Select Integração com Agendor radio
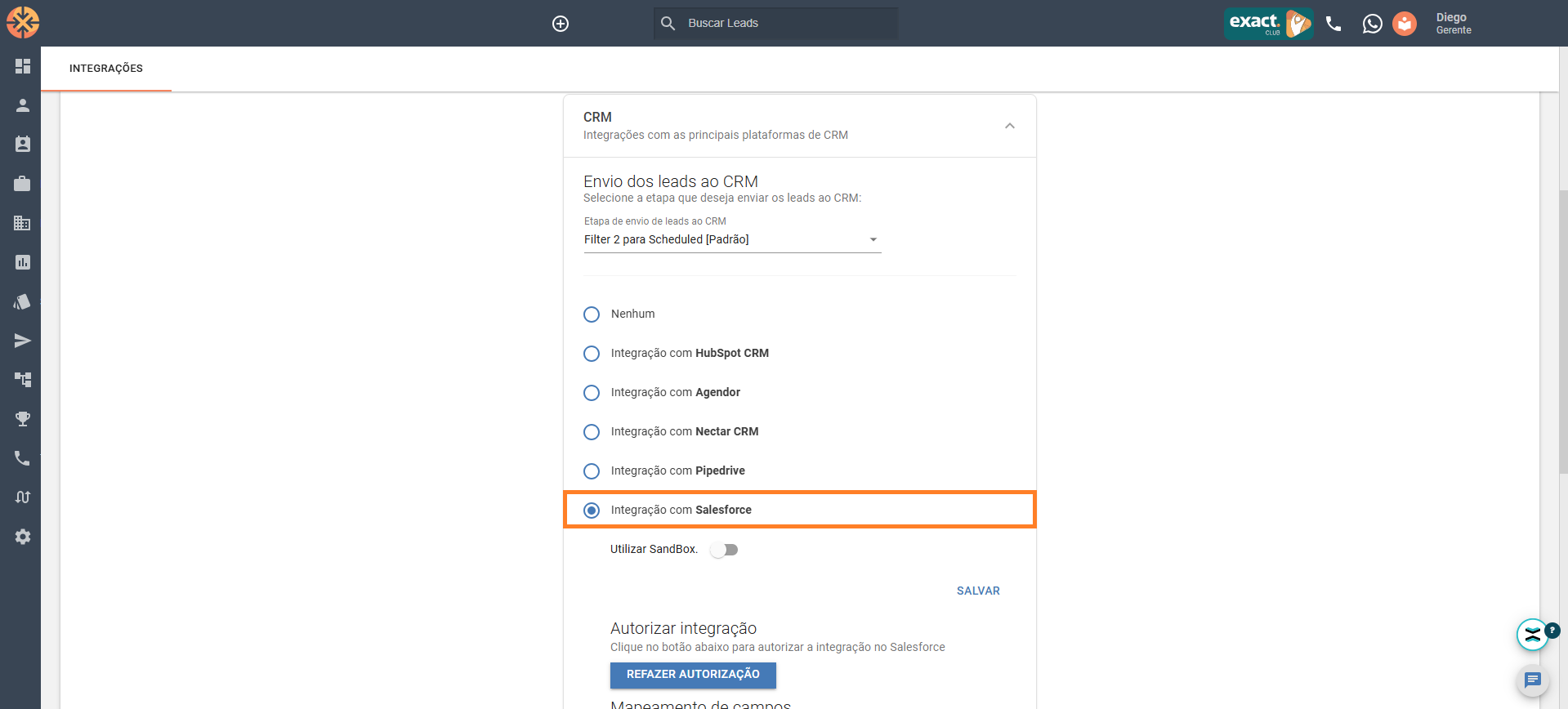Screen dimensions: 1568x709 (x=592, y=393)
